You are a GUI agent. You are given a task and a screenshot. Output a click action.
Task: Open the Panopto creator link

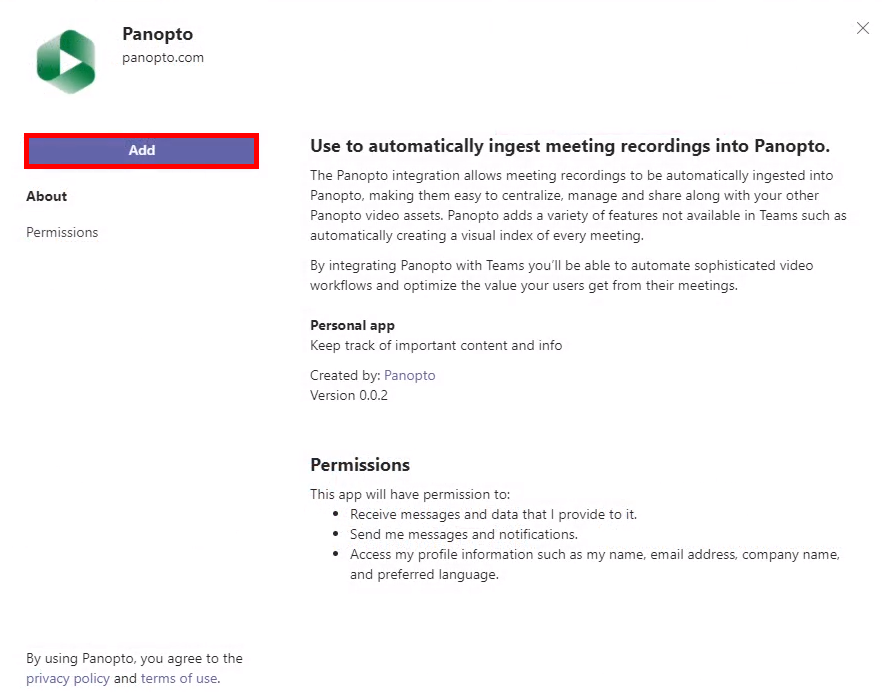[x=410, y=375]
